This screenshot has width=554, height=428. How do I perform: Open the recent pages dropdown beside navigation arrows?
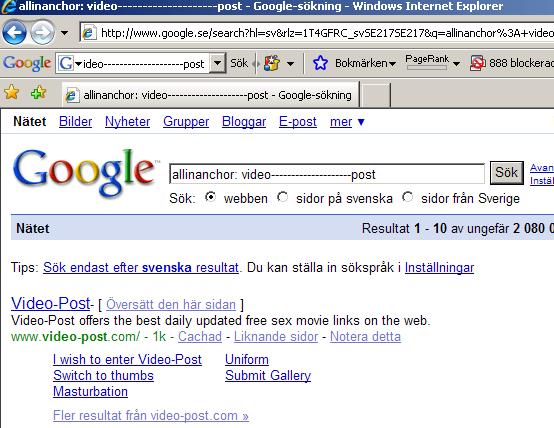tap(64, 33)
